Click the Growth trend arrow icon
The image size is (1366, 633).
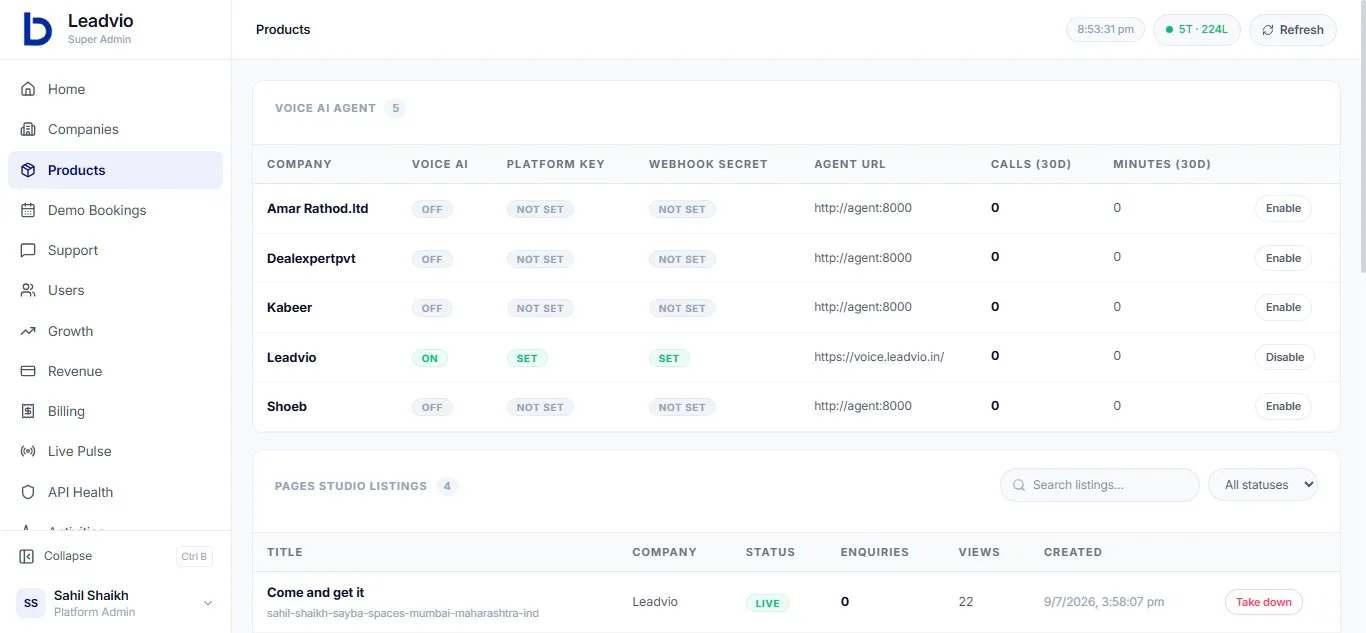(28, 331)
